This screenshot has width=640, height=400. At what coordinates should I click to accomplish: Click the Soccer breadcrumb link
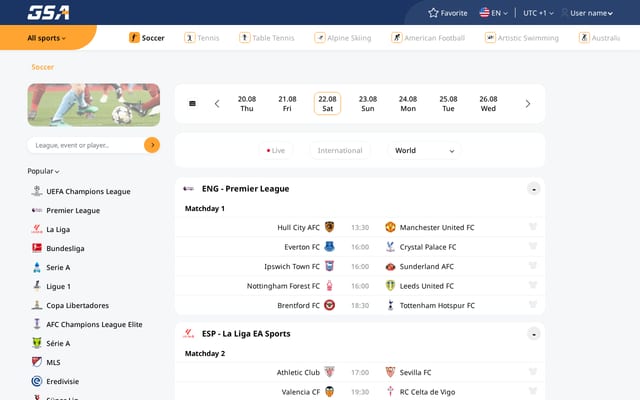pyautogui.click(x=42, y=67)
